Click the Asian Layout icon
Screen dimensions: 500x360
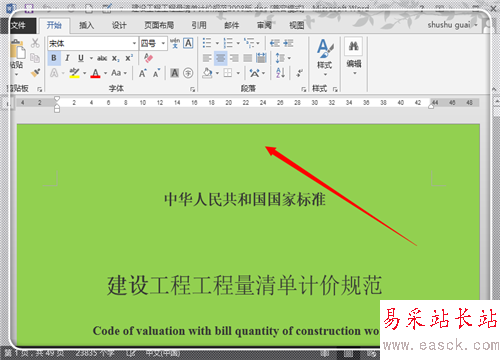tap(255, 73)
